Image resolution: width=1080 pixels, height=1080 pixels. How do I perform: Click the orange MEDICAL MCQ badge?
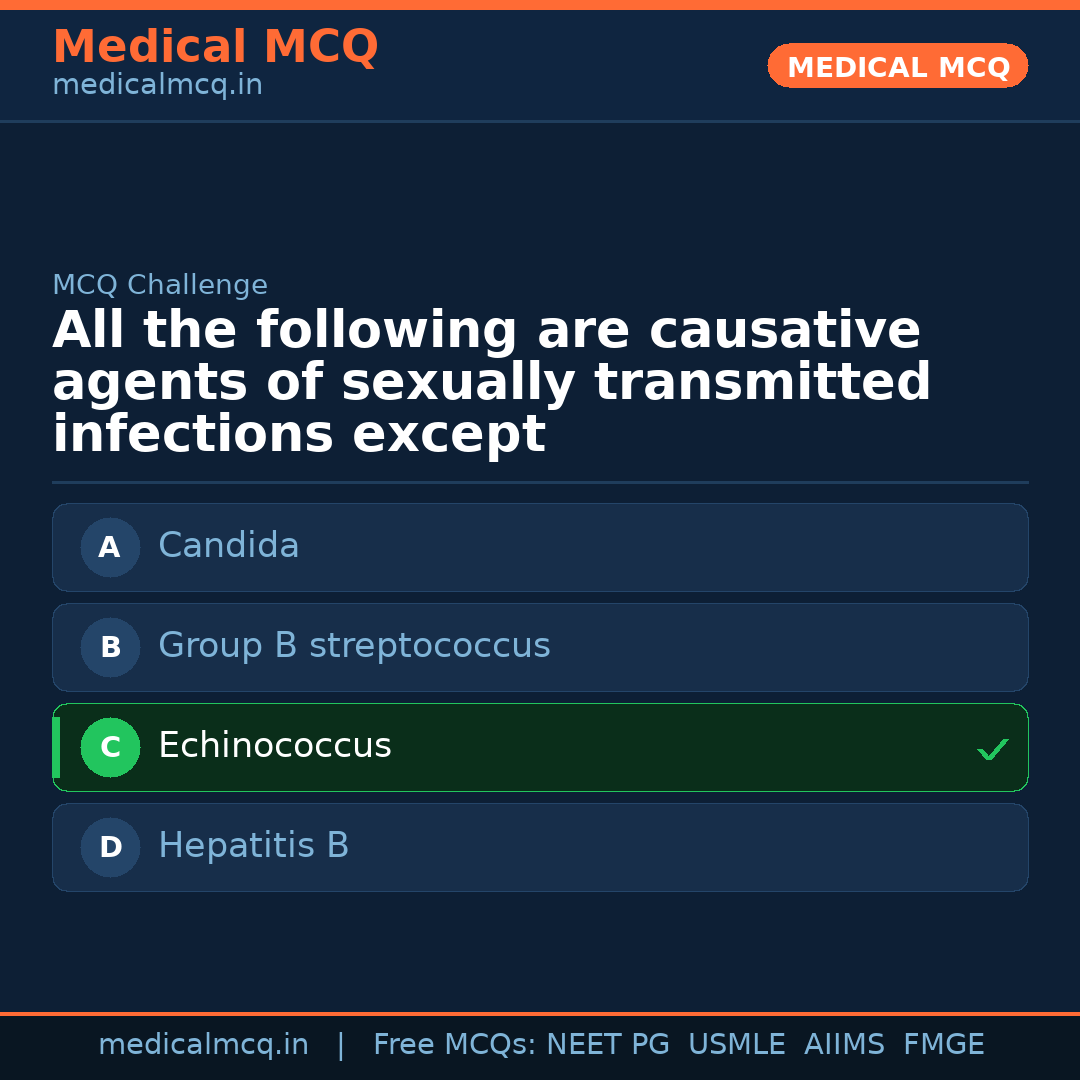[898, 66]
